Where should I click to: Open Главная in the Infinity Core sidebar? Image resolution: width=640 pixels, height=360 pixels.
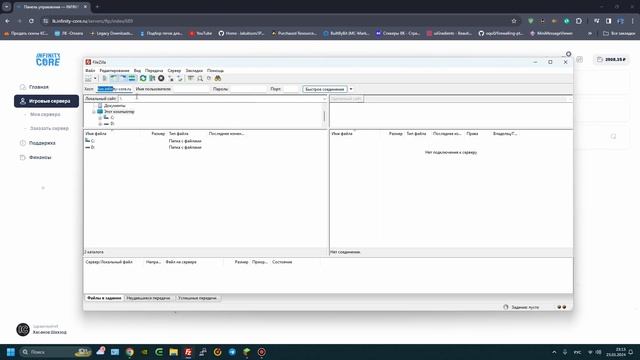[x=39, y=87]
